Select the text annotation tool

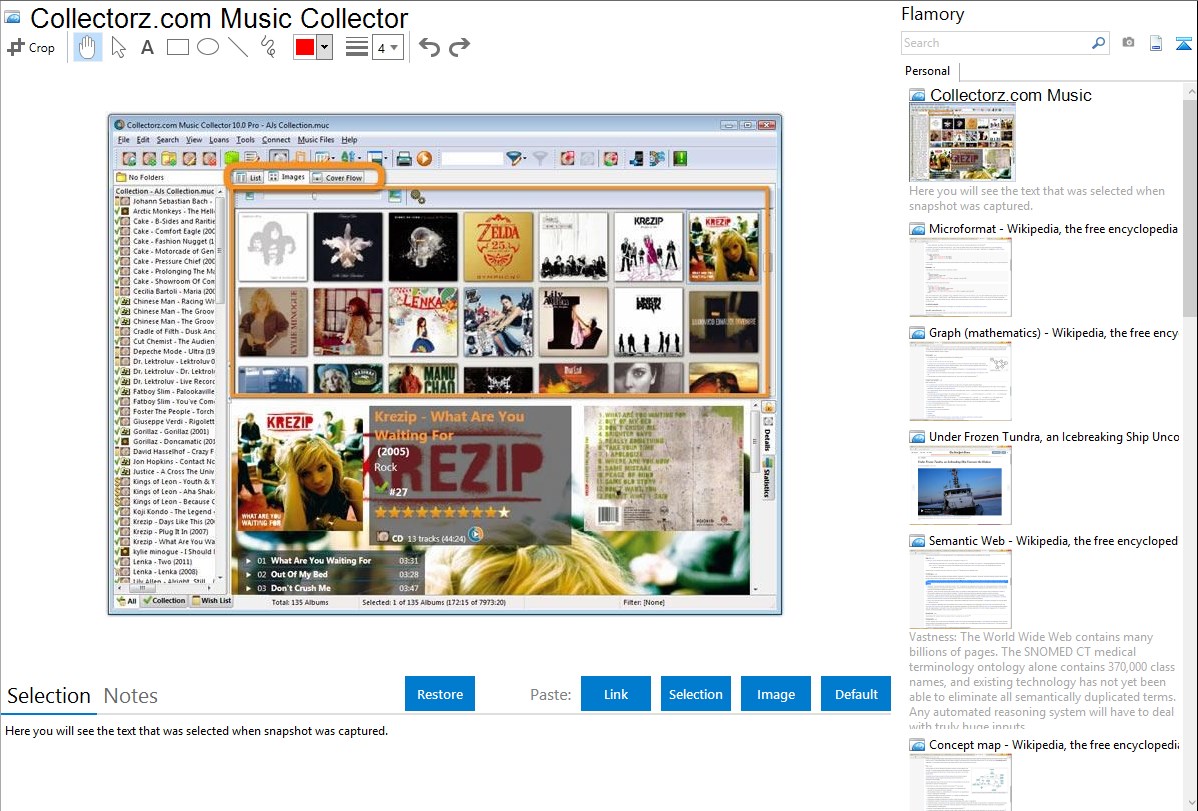(147, 47)
